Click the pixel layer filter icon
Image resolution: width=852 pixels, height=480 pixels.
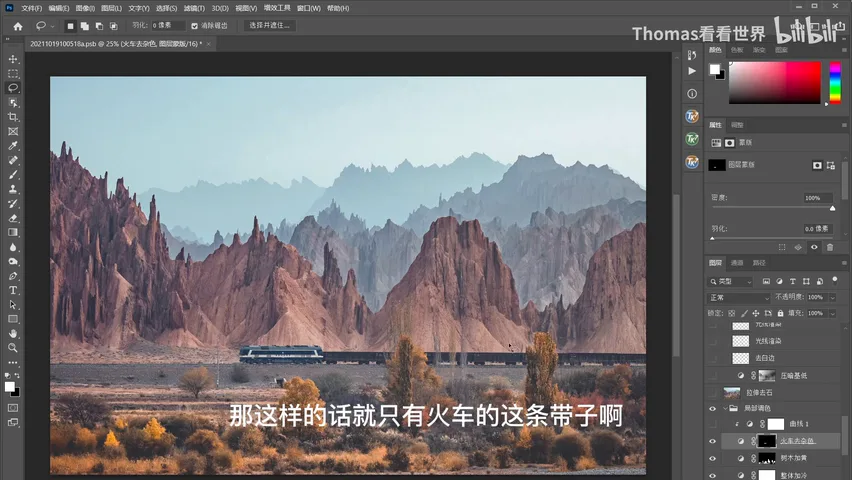click(x=766, y=281)
